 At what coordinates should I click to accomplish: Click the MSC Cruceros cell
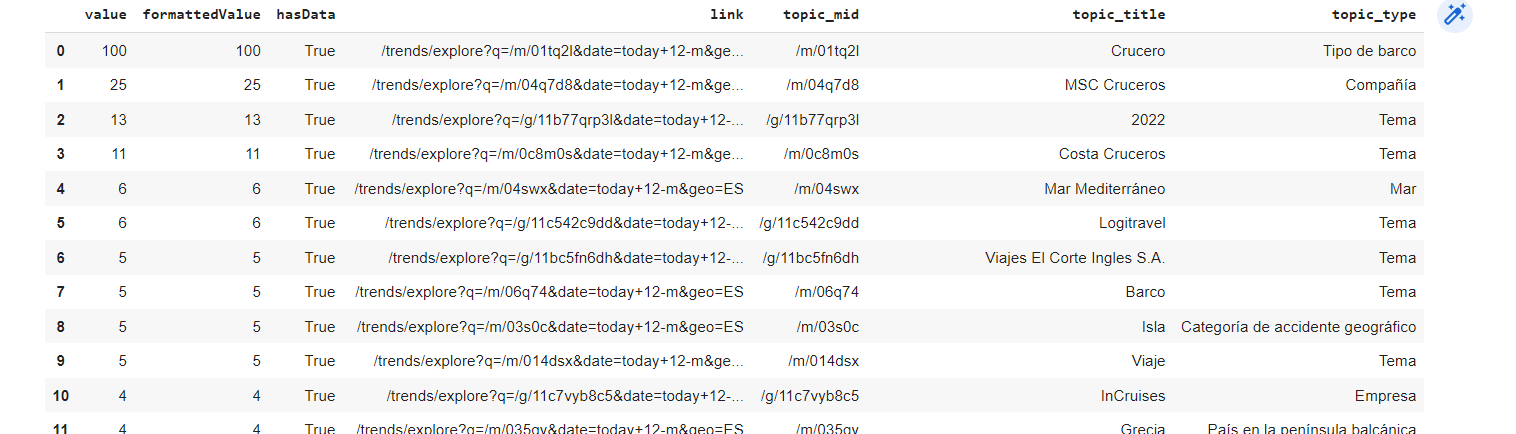pos(1115,85)
